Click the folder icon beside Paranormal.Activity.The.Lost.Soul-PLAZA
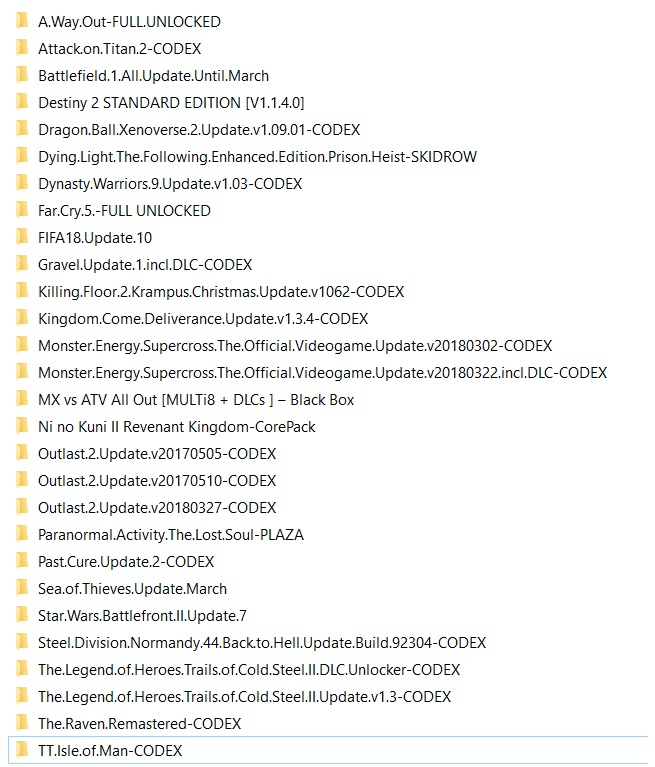Screen dimensions: 655x767 tap(22, 534)
